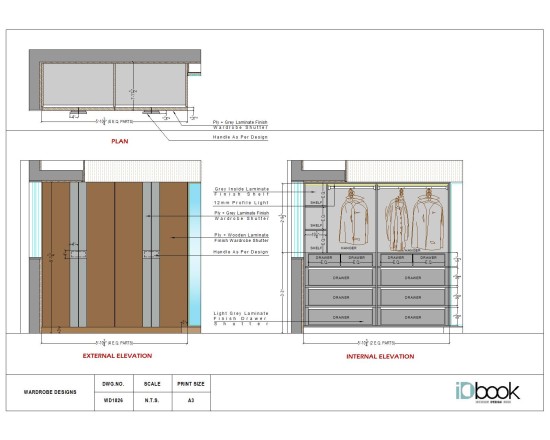Click the N.T.S. scale value
550x440 pixels.
tap(152, 400)
